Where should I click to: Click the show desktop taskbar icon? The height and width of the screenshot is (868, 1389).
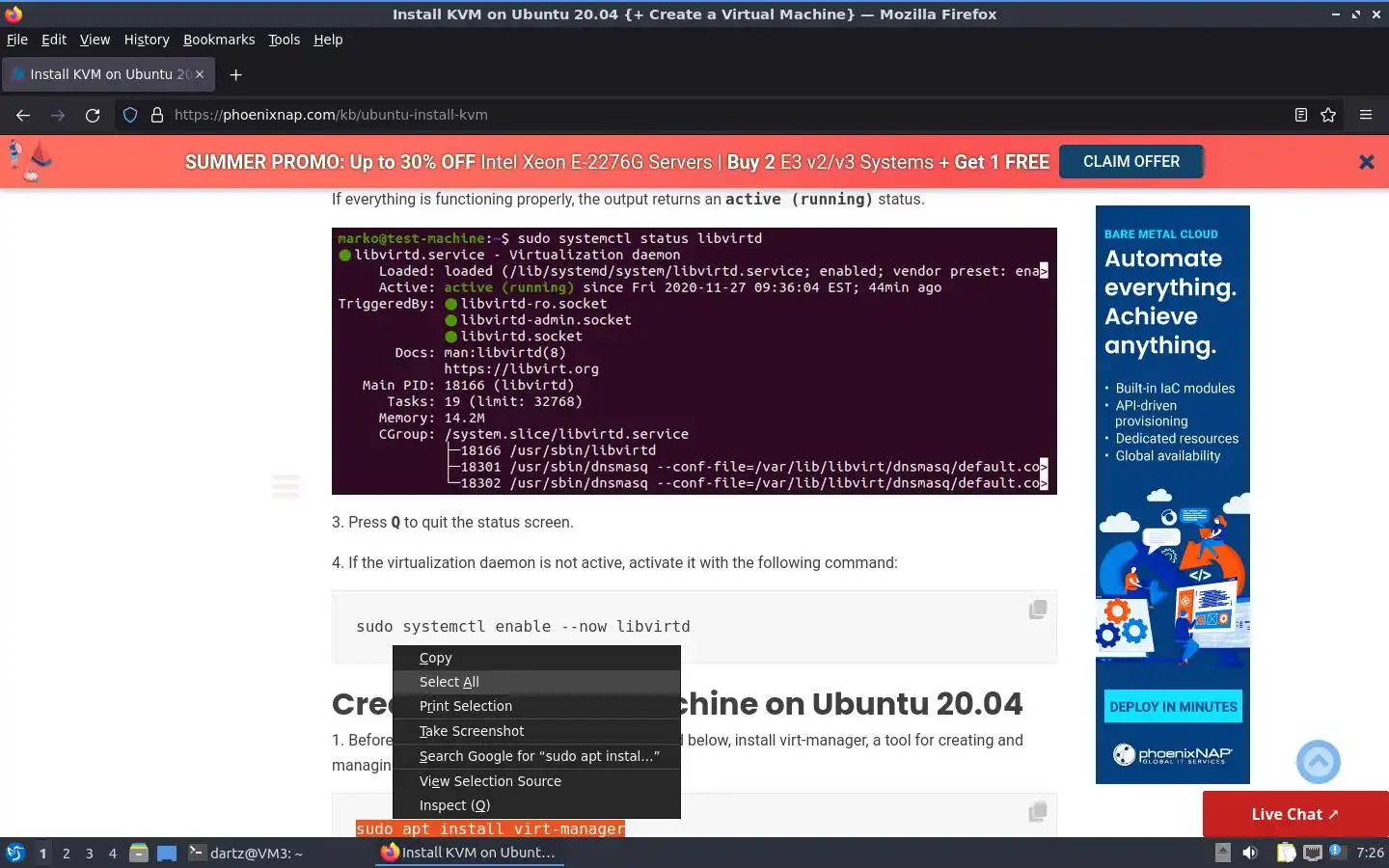pos(167,853)
